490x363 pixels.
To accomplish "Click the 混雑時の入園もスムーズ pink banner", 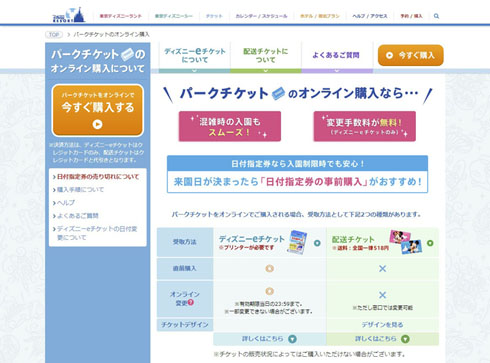I will pos(230,126).
